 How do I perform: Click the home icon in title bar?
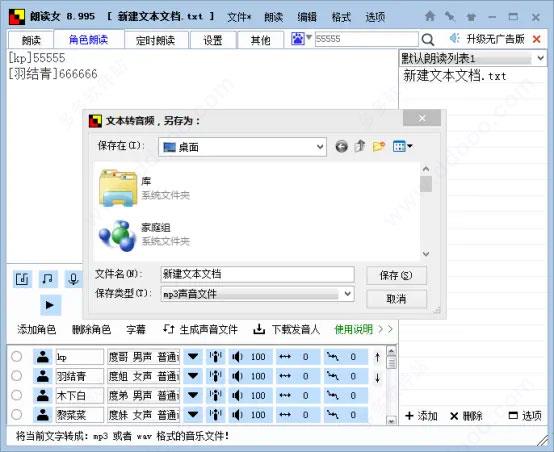[x=430, y=16]
